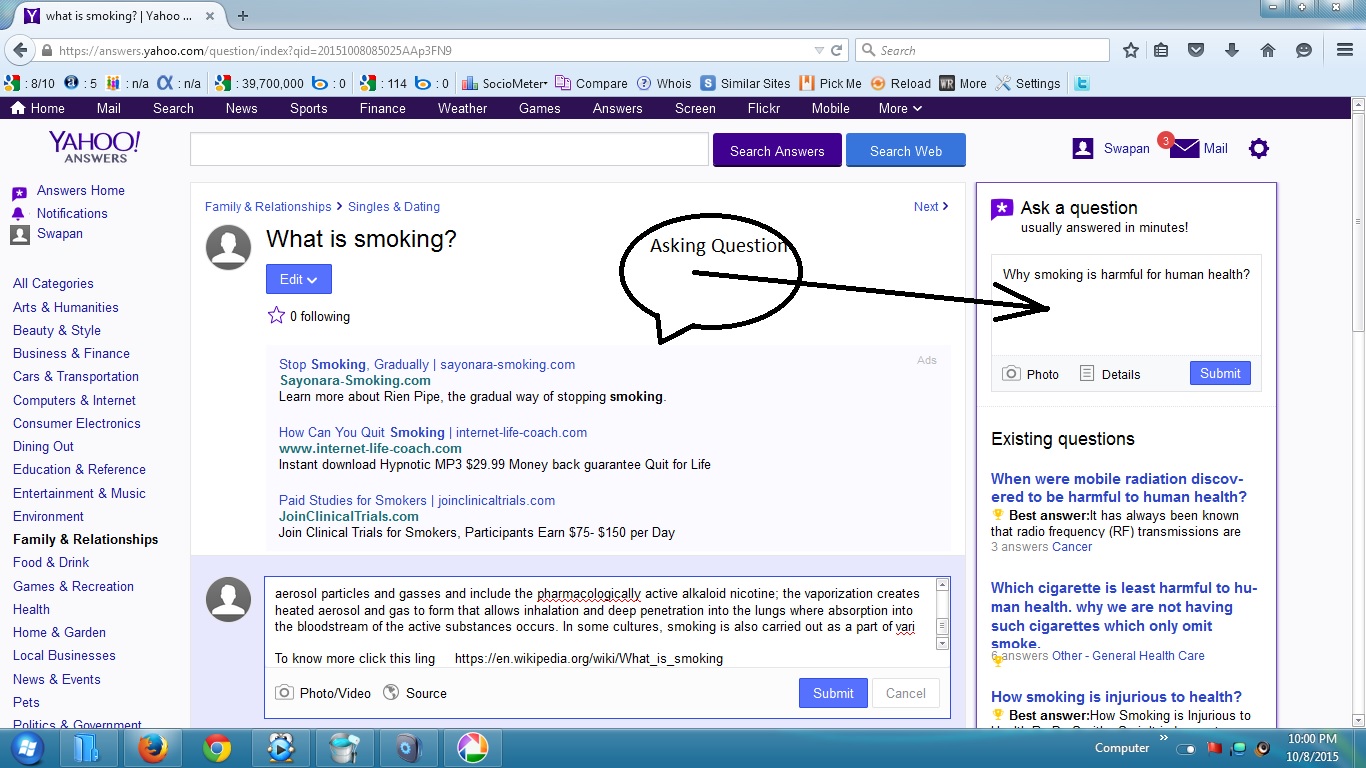The height and width of the screenshot is (768, 1366).
Task: Open the Firefox hamburger menu
Action: 1345,50
